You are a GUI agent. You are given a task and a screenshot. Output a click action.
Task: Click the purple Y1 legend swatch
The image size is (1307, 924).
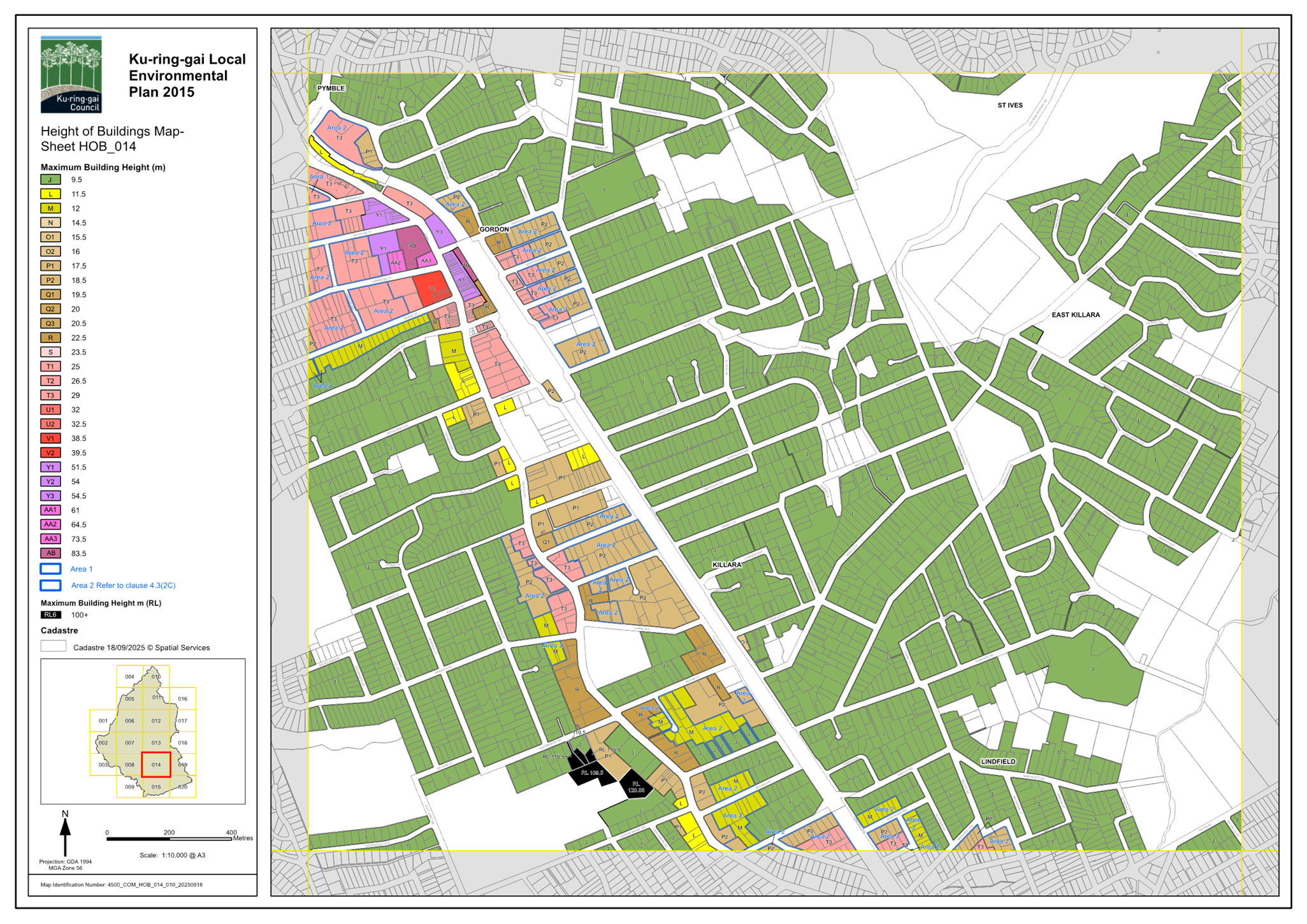50,467
